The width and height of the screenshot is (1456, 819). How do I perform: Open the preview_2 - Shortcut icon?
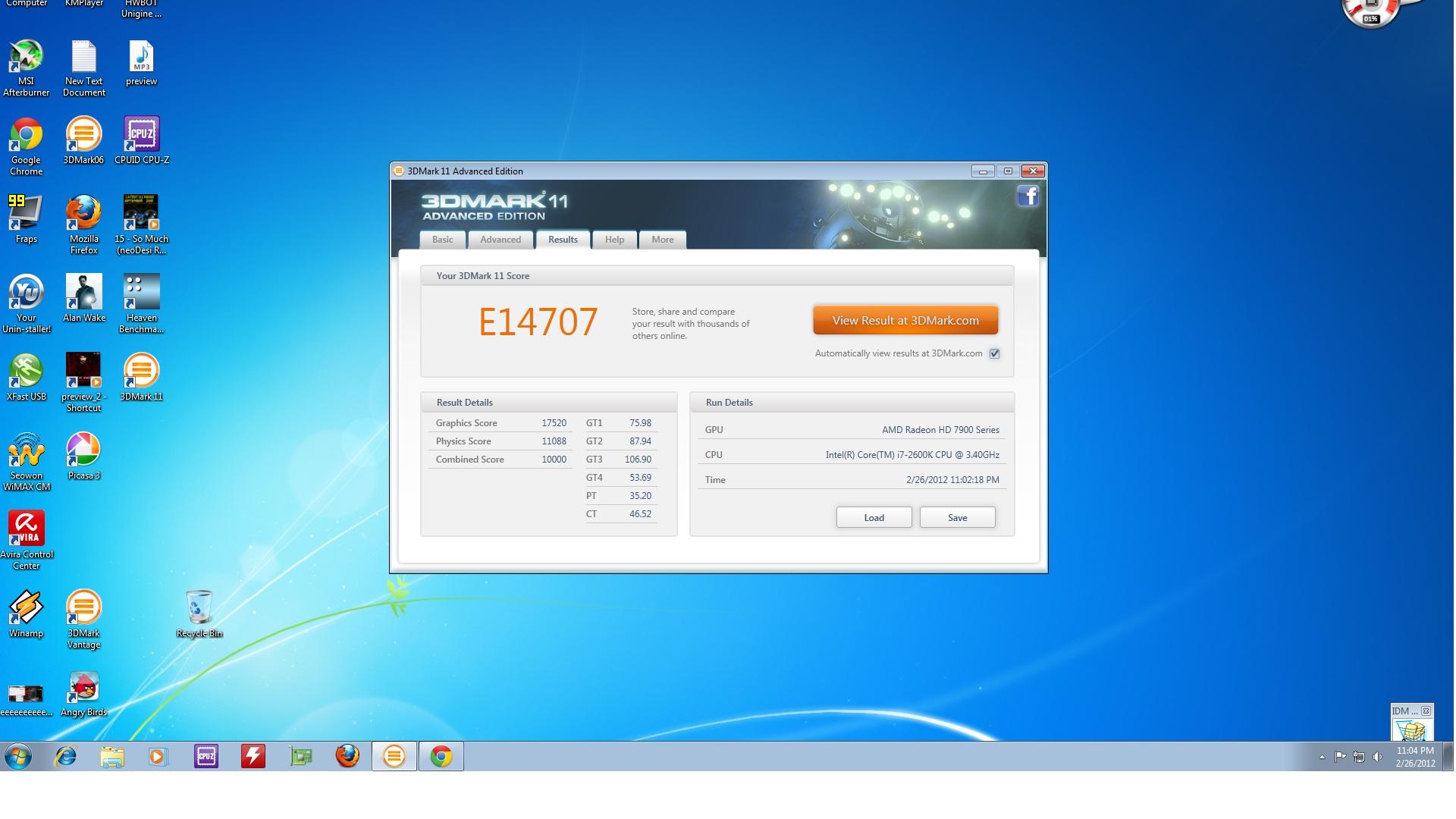pos(83,382)
